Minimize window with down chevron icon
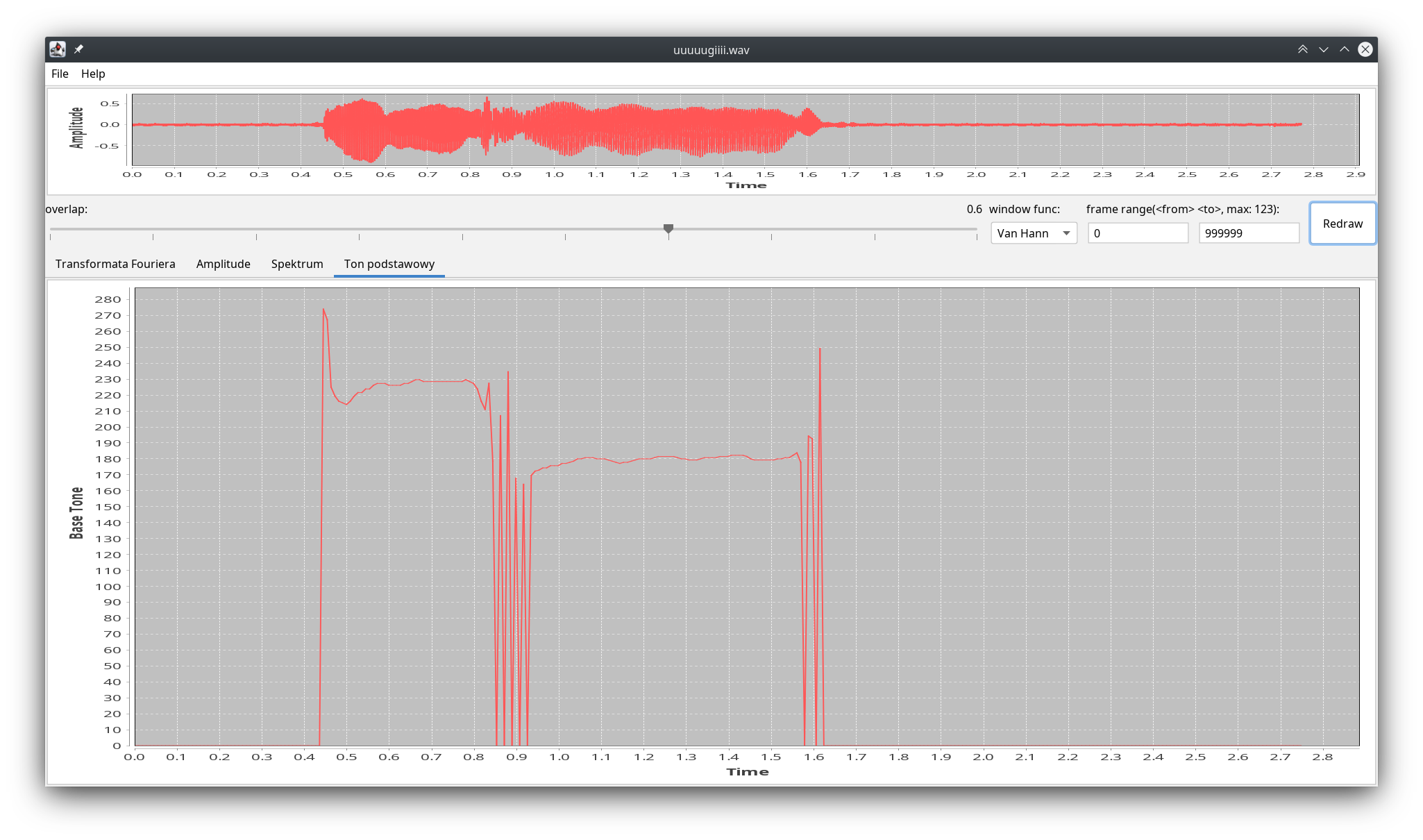This screenshot has width=1423, height=840. point(1323,49)
